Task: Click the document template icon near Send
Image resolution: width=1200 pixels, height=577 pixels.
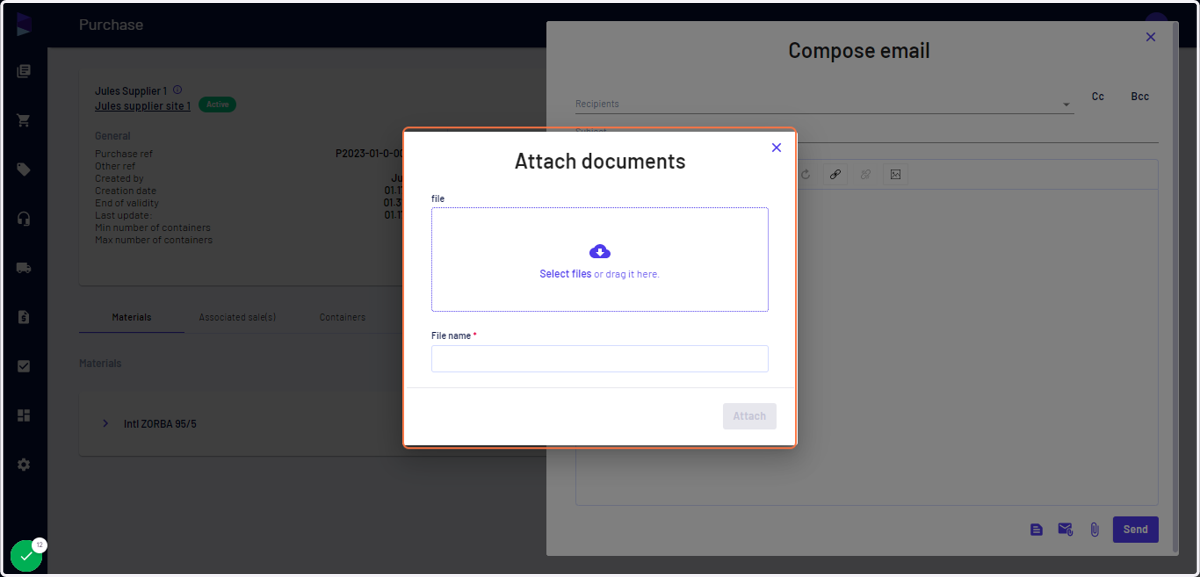Action: [x=1036, y=529]
